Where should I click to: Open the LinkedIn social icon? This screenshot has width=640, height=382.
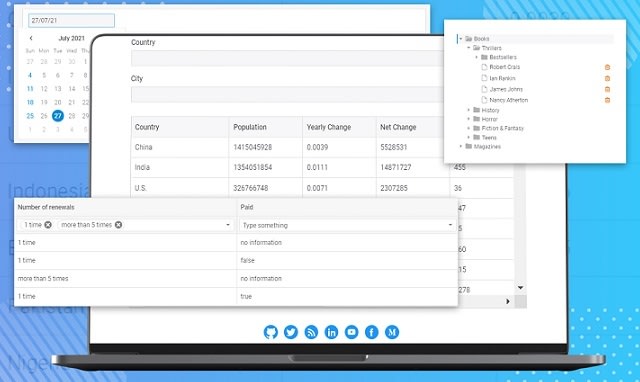coord(331,332)
